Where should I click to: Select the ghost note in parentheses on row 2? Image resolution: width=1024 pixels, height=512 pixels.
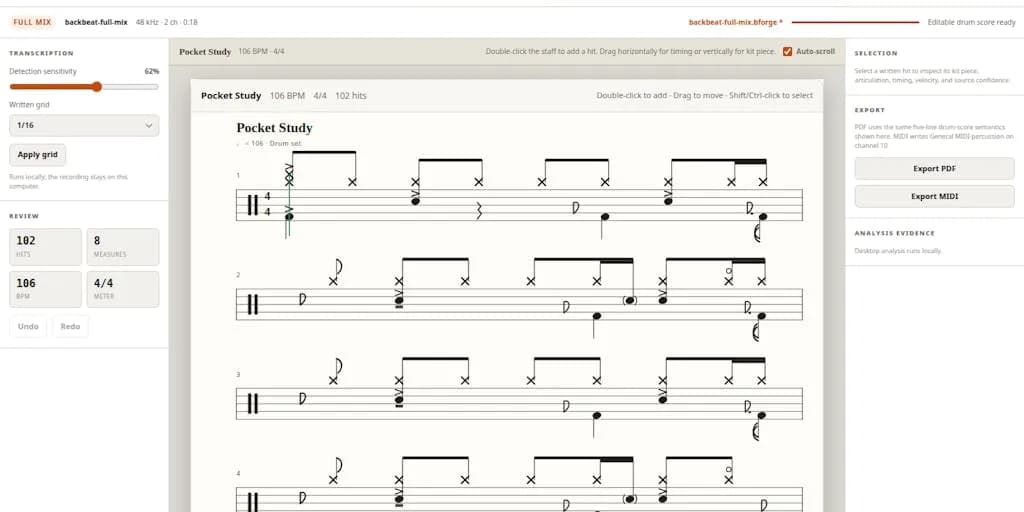(x=630, y=300)
